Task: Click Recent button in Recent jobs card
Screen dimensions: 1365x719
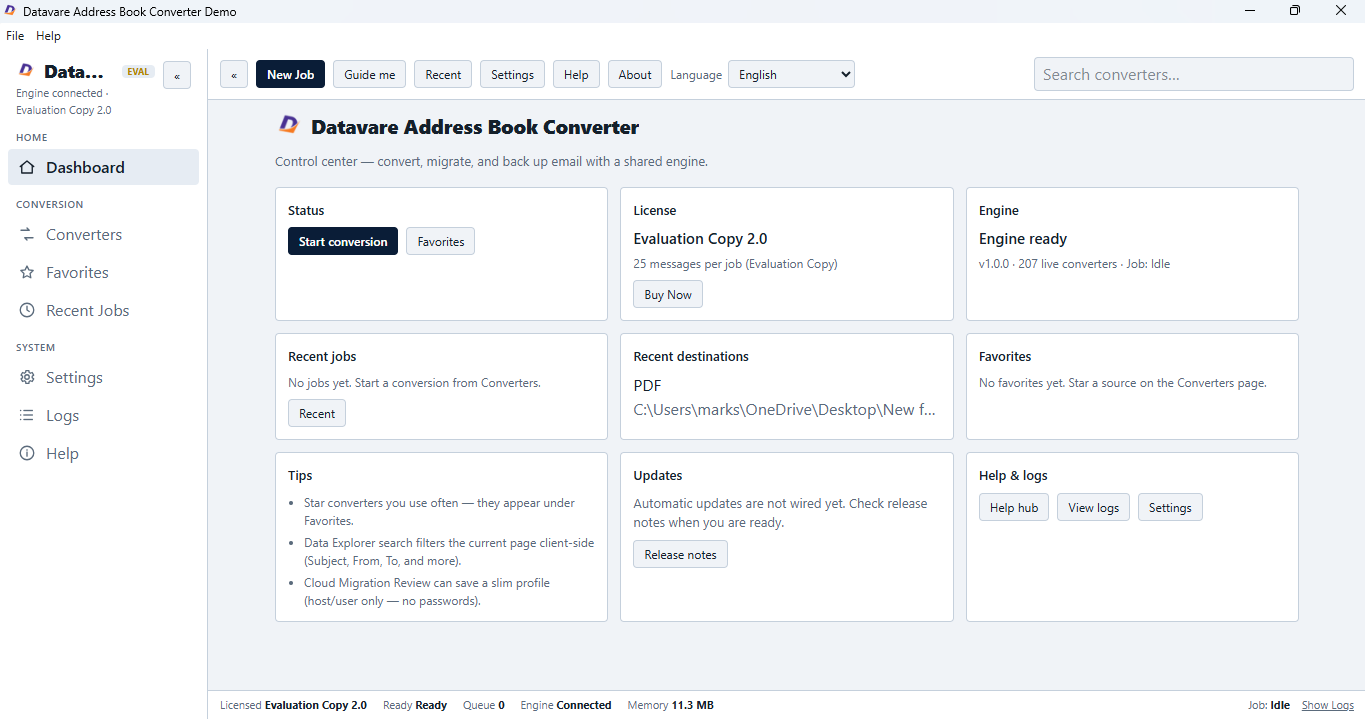Action: pos(317,413)
